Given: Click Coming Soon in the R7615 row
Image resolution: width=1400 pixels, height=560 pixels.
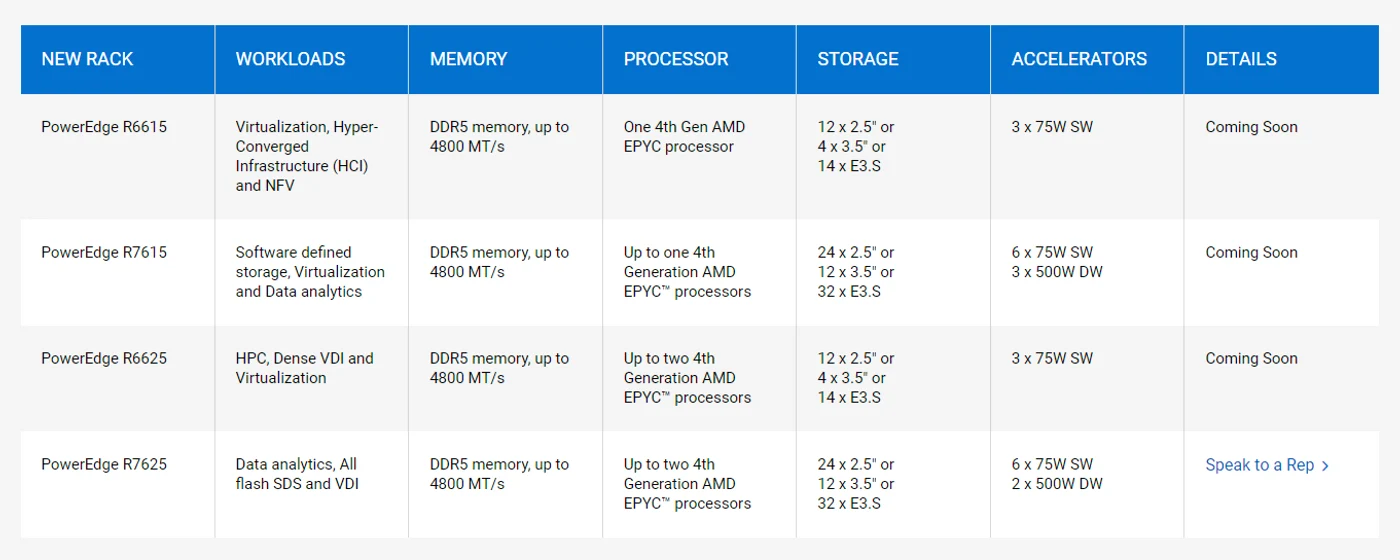Looking at the screenshot, I should coord(1251,253).
